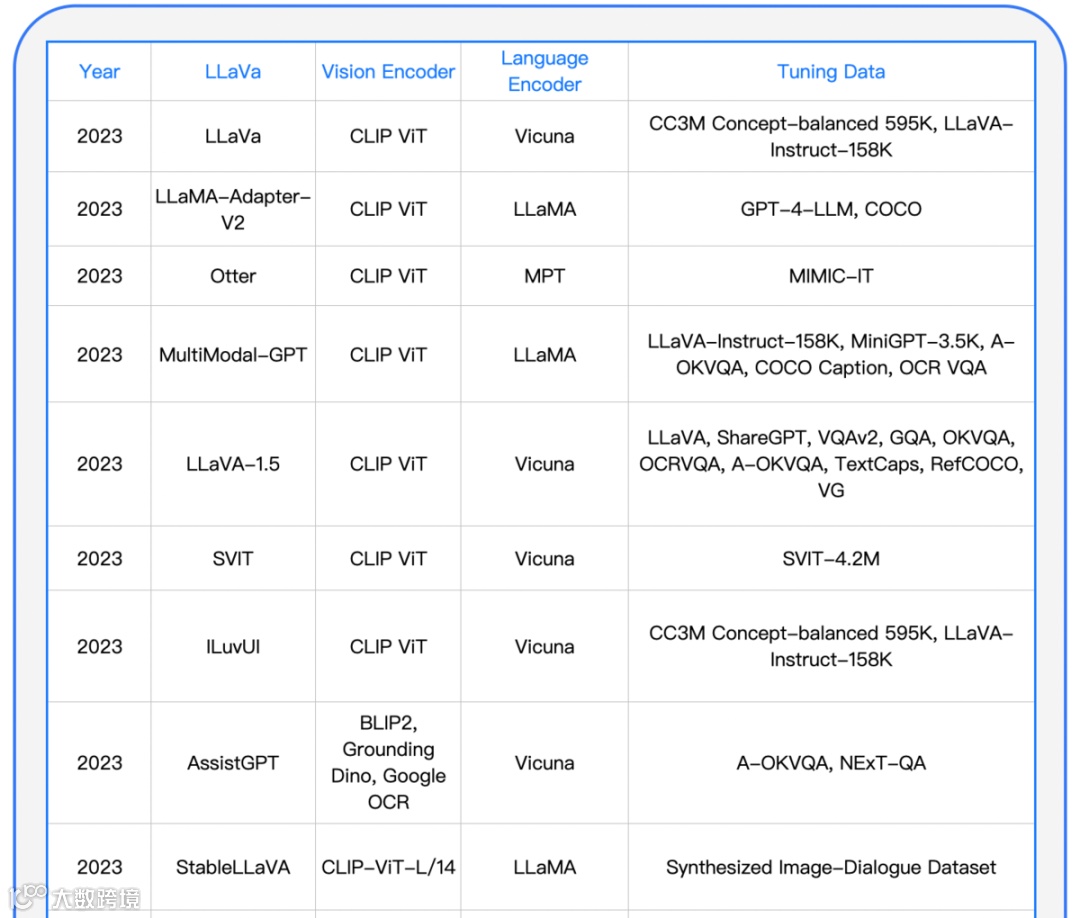Select the CLIP-ViT-L/14 vision encoder cell

[388, 867]
